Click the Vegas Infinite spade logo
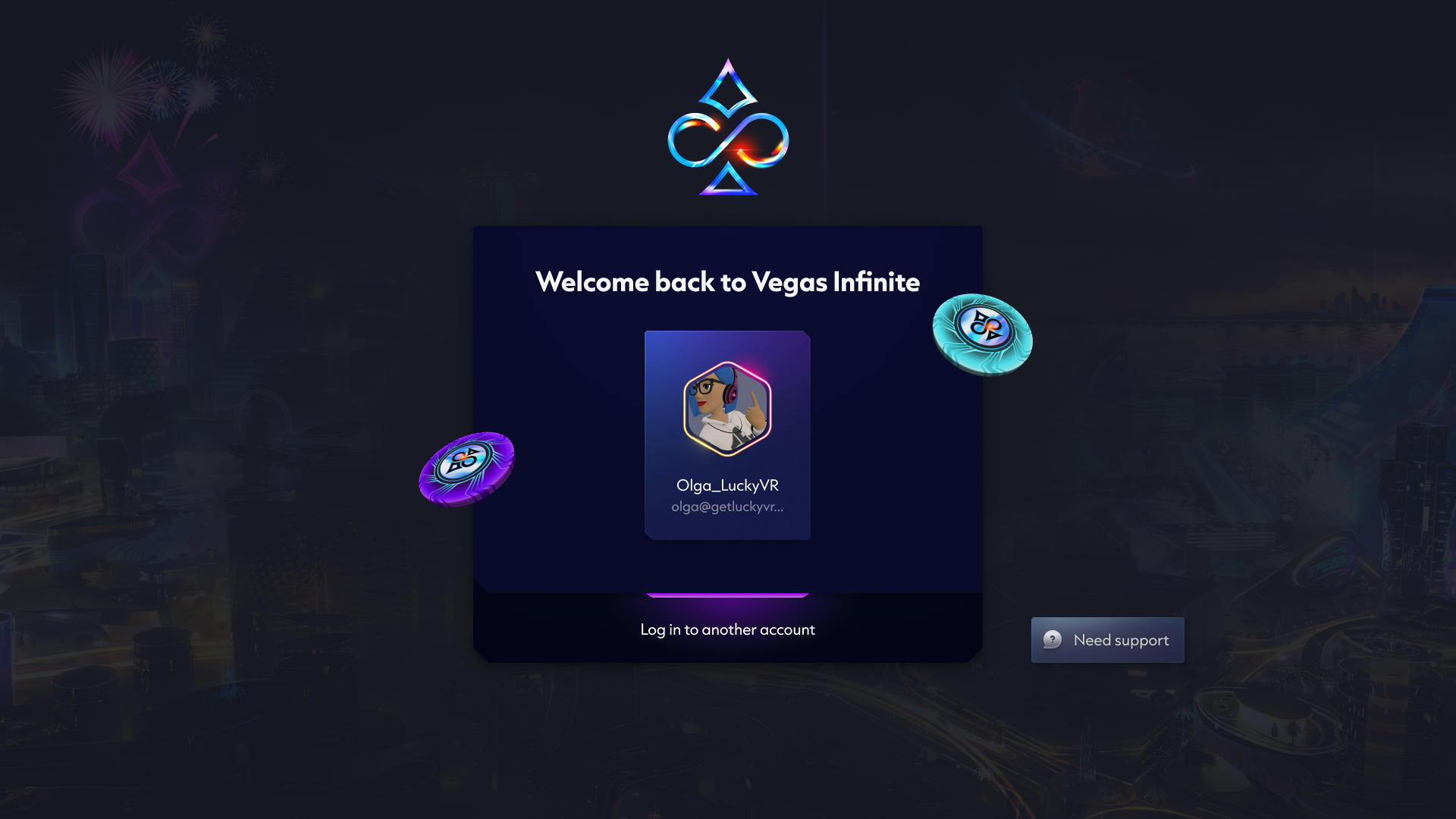1456x819 pixels. 728,127
